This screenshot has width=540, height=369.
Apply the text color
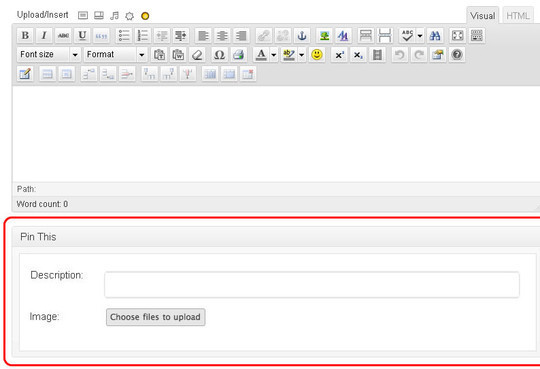pos(261,54)
